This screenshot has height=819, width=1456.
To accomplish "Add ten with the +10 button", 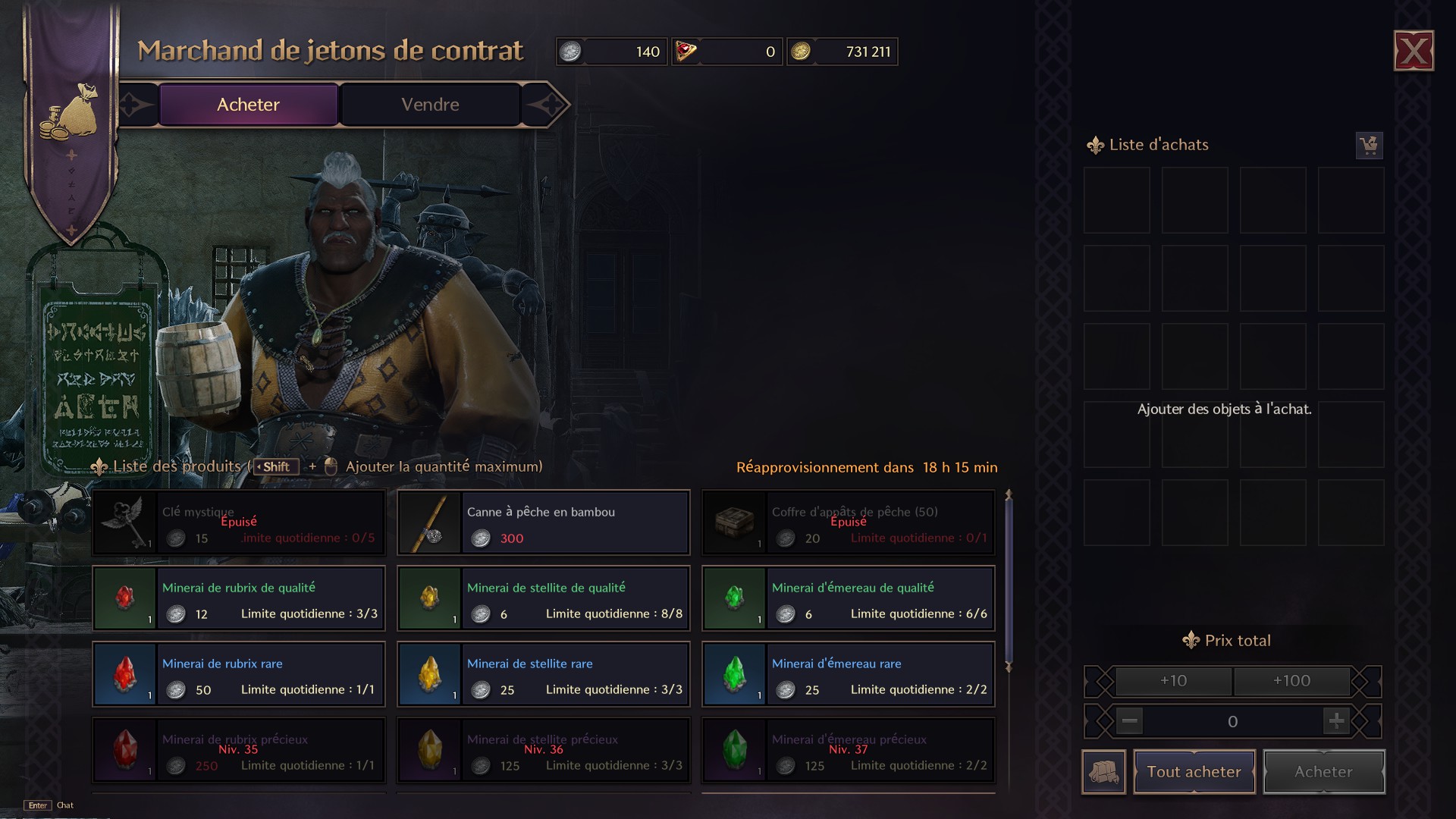I will 1173,681.
